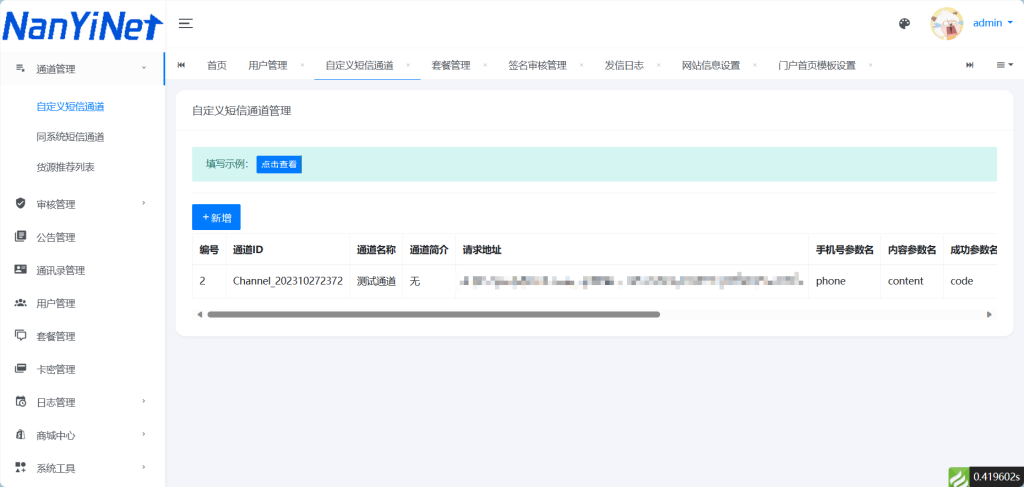Click the 卡密管理 card icon
1024x487 pixels.
coord(20,369)
